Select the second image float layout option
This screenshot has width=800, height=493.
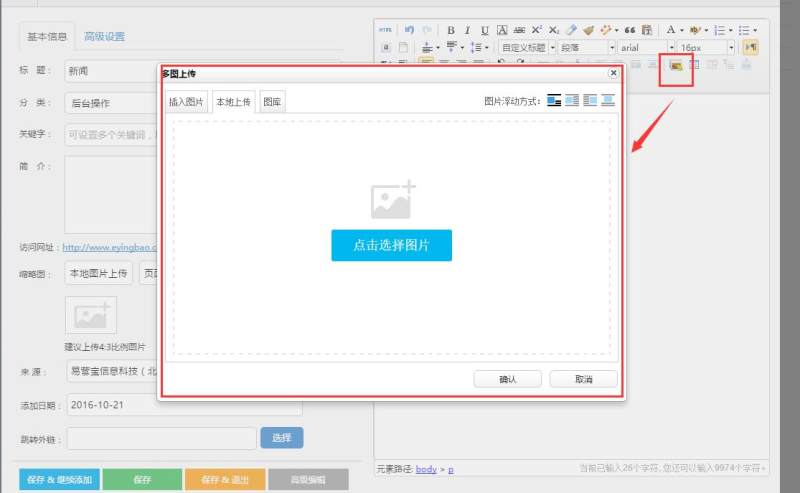coord(572,101)
